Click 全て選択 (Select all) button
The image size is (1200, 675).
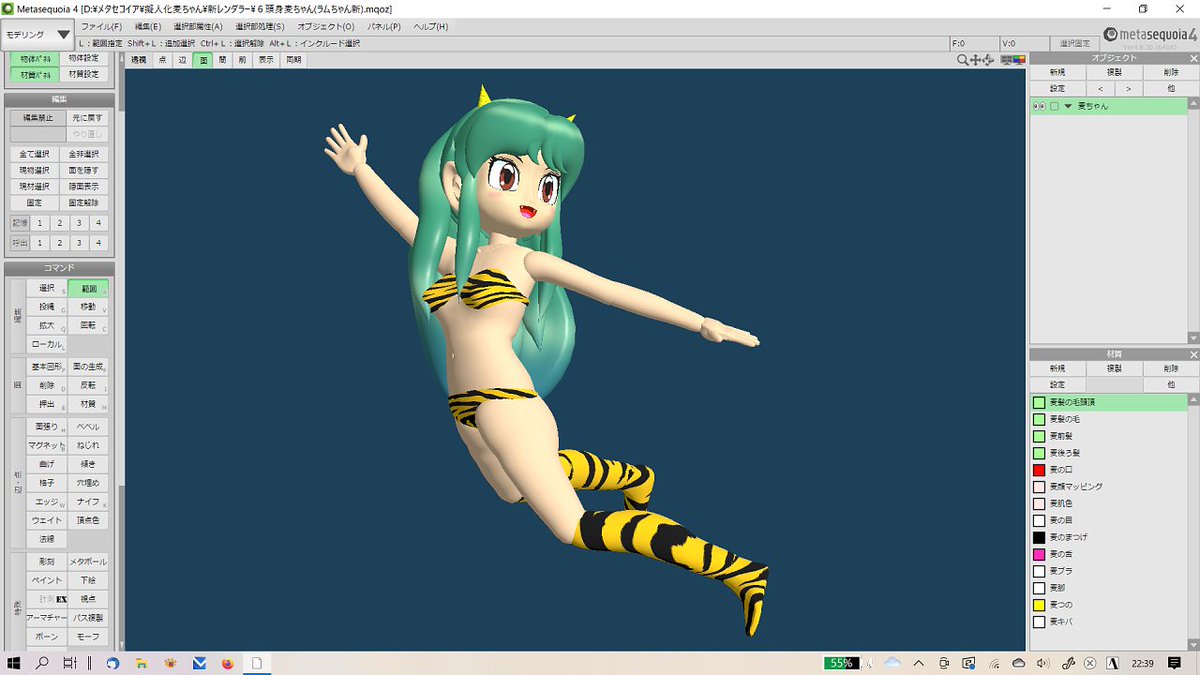pos(37,154)
